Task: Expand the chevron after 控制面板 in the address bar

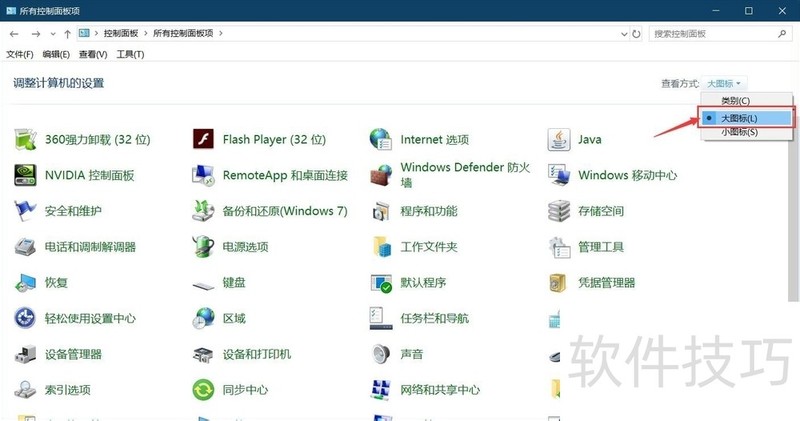Action: click(x=146, y=33)
